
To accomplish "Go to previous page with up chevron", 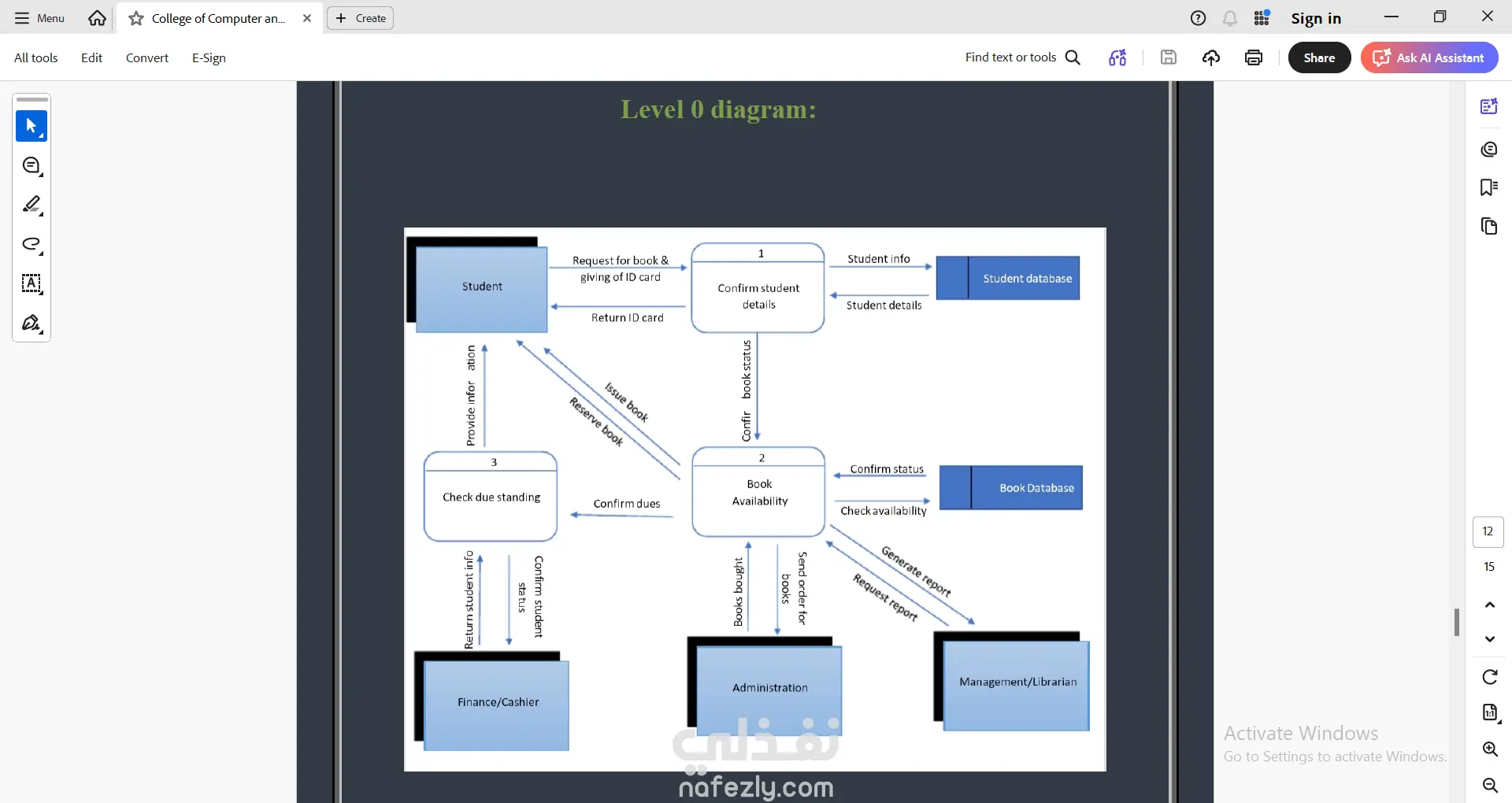I will [1489, 605].
